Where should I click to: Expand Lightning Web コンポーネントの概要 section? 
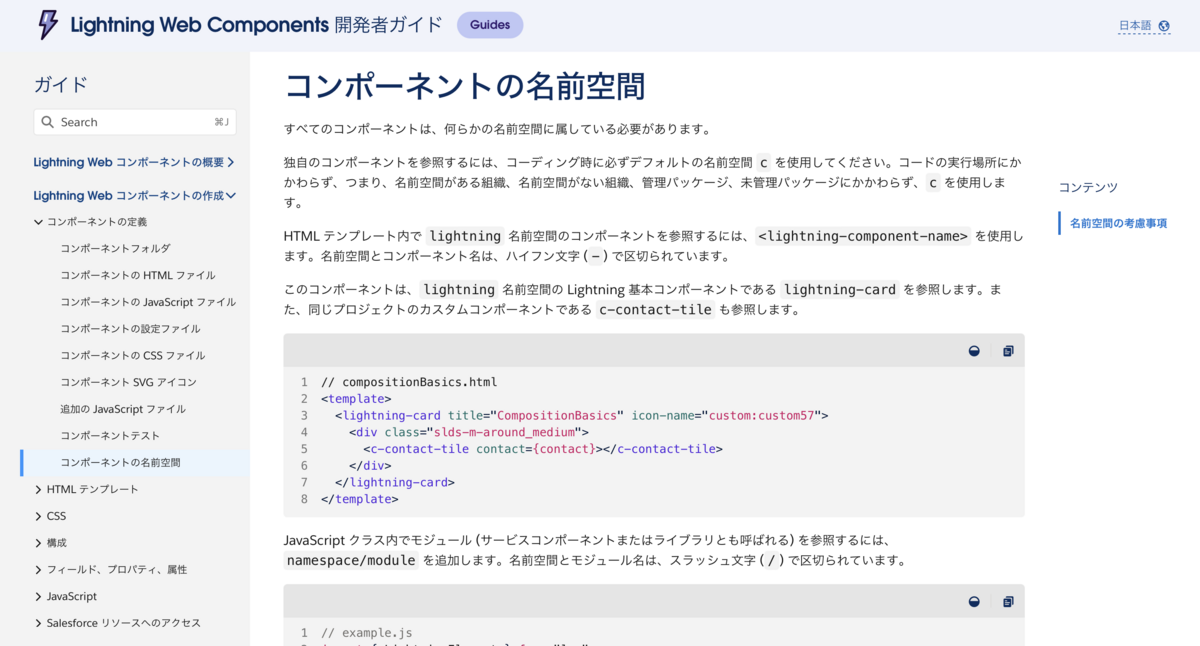tap(134, 162)
